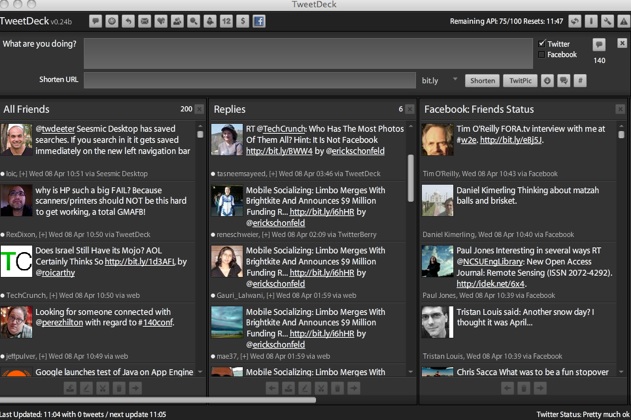Open Favorites using the heart icon
Viewport: 631px width, 420px height.
pyautogui.click(x=162, y=21)
